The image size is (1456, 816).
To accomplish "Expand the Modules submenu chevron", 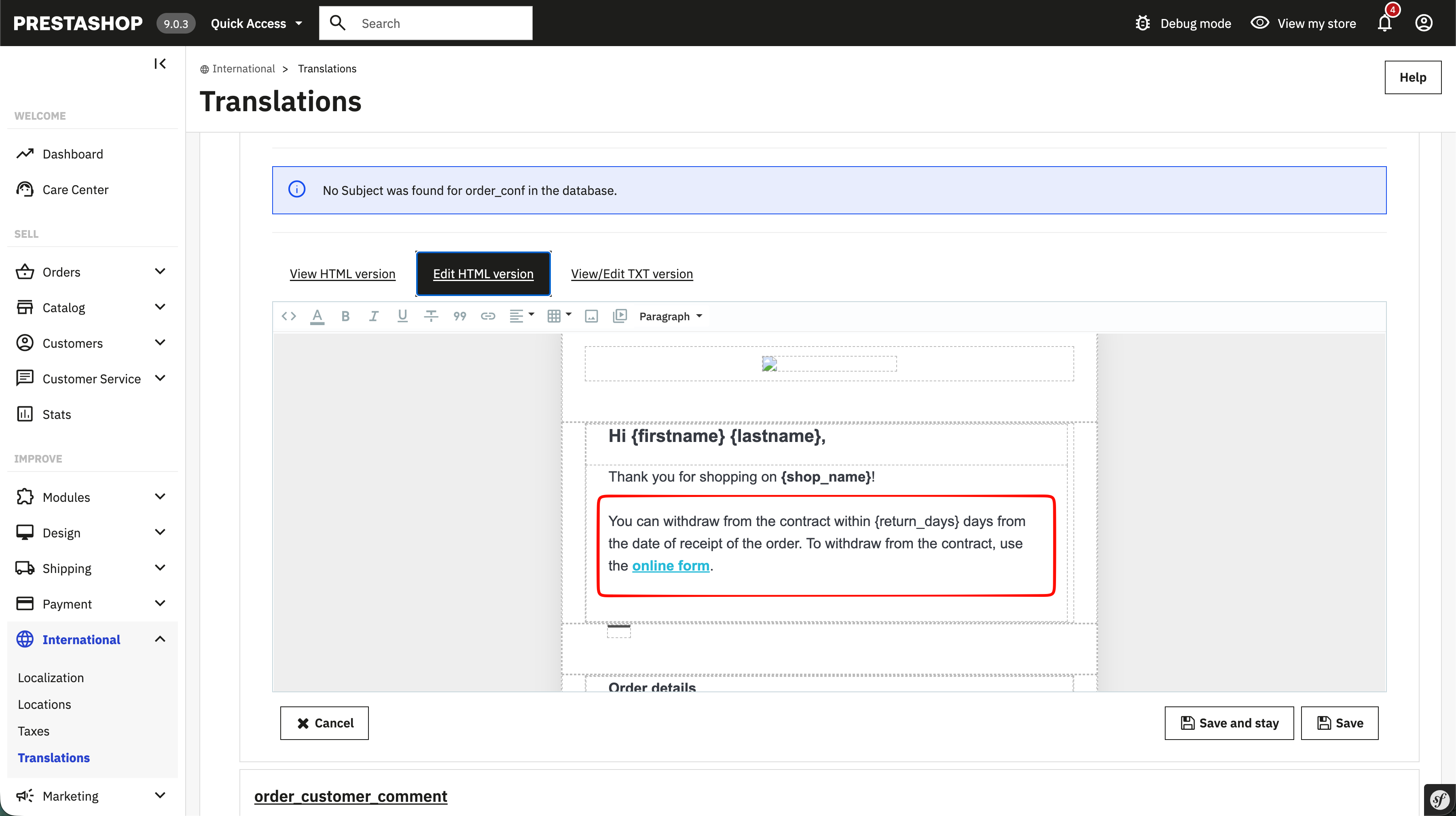I will click(x=160, y=497).
